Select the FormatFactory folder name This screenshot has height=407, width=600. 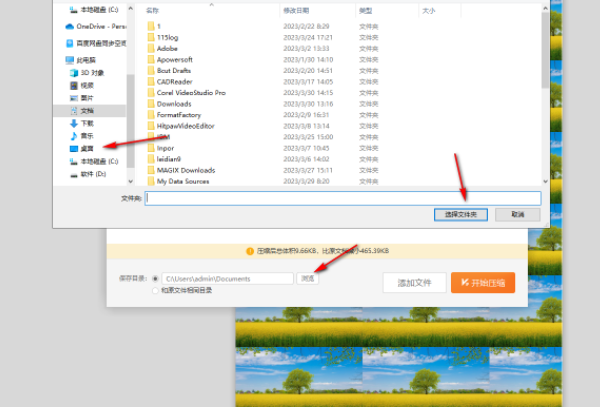179,115
